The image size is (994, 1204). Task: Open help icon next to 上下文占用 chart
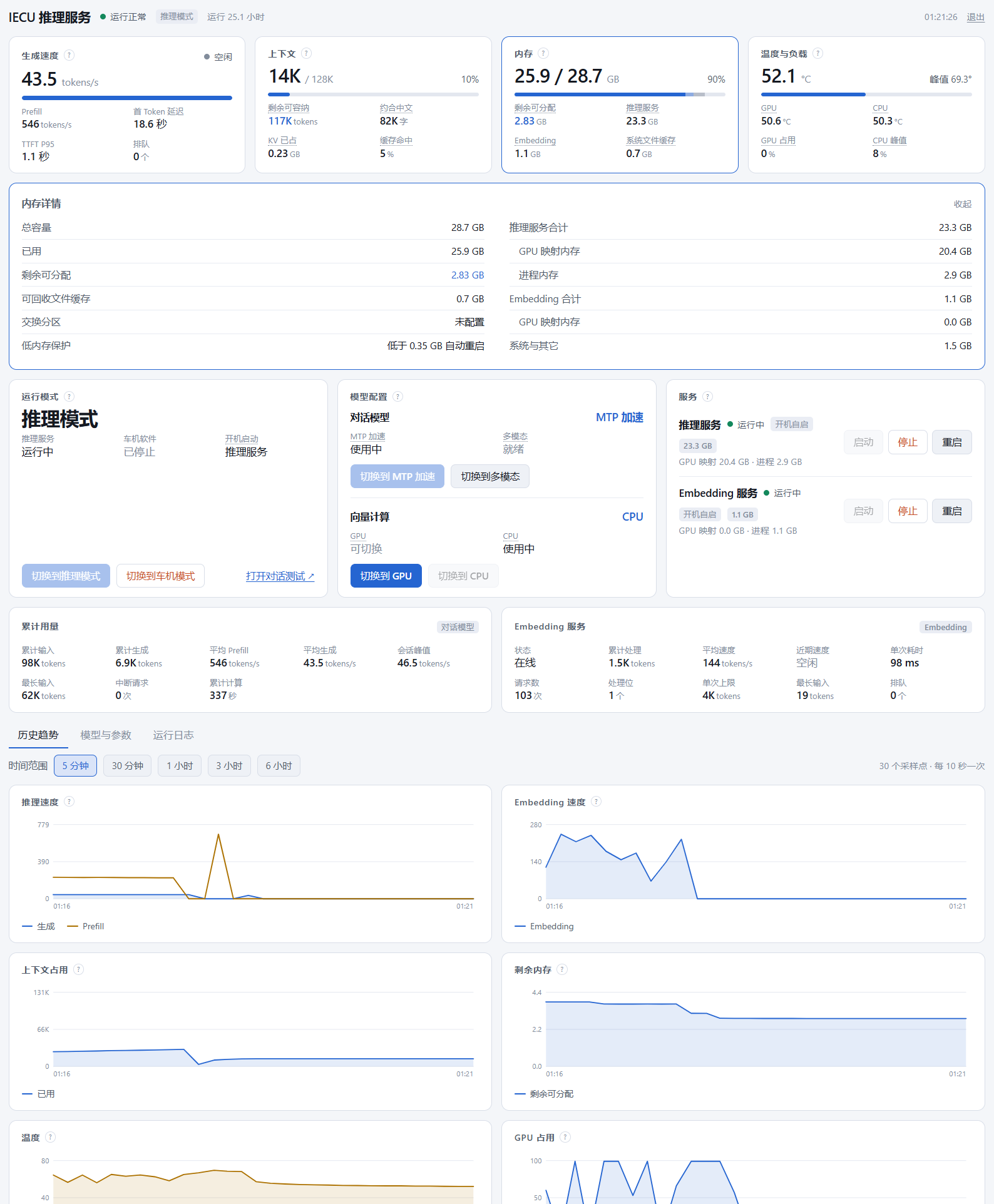[x=78, y=969]
